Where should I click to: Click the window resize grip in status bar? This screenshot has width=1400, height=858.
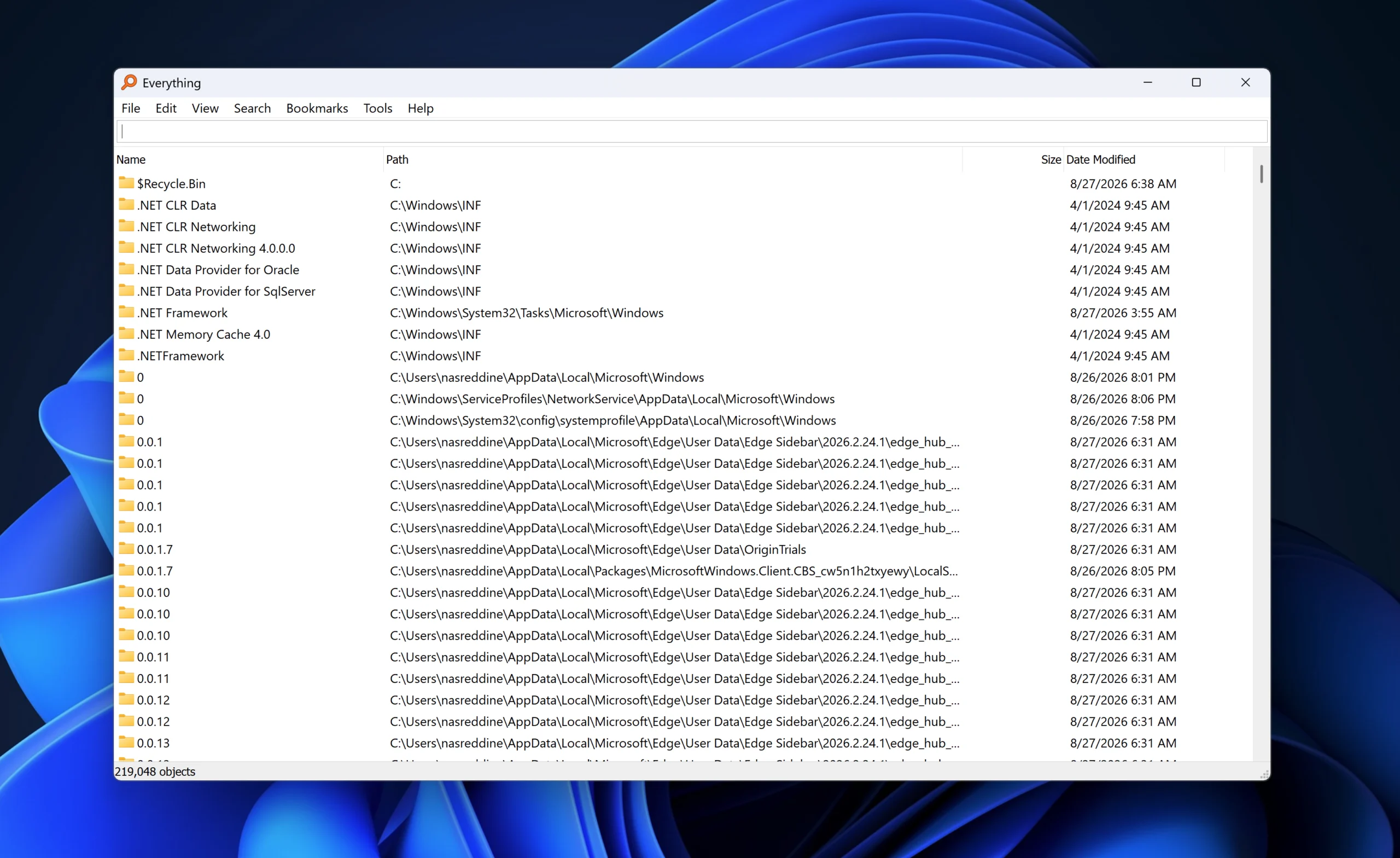coord(1264,774)
